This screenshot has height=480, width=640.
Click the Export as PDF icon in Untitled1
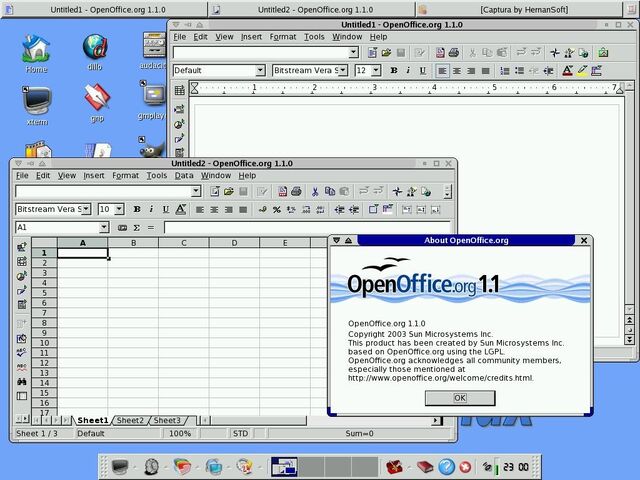(440, 53)
